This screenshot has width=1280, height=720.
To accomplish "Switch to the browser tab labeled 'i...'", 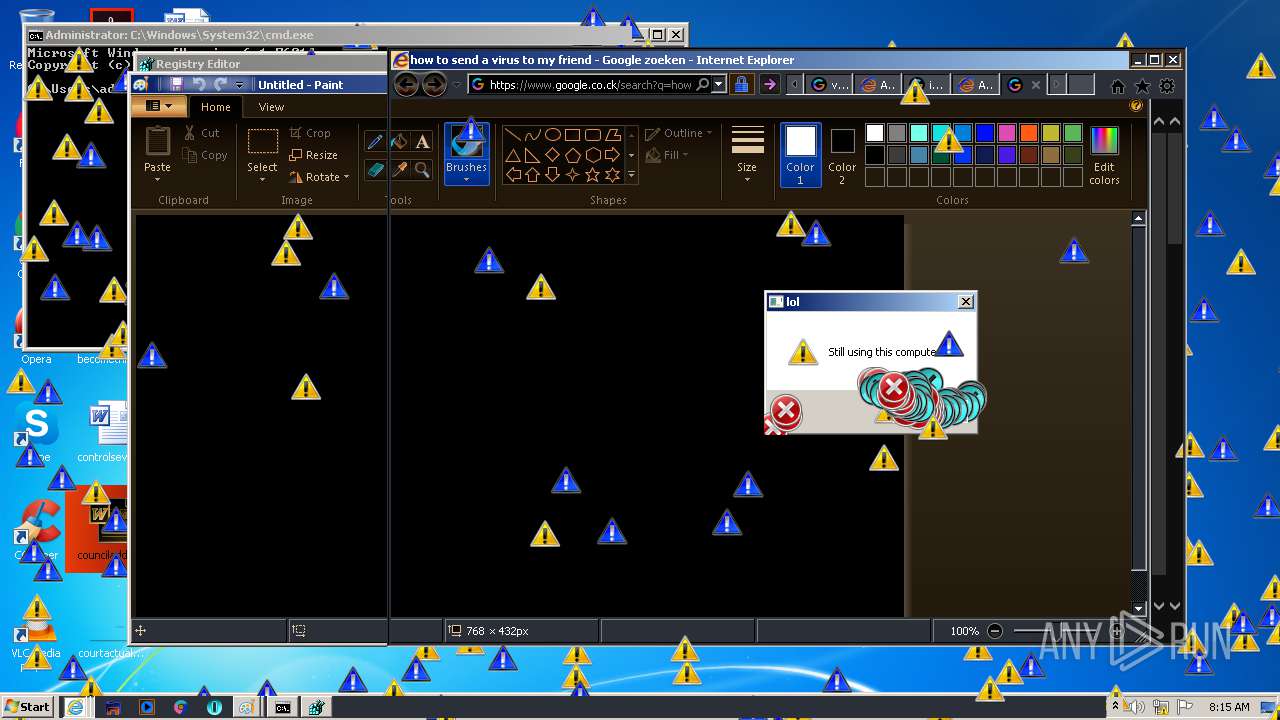I will coord(926,85).
